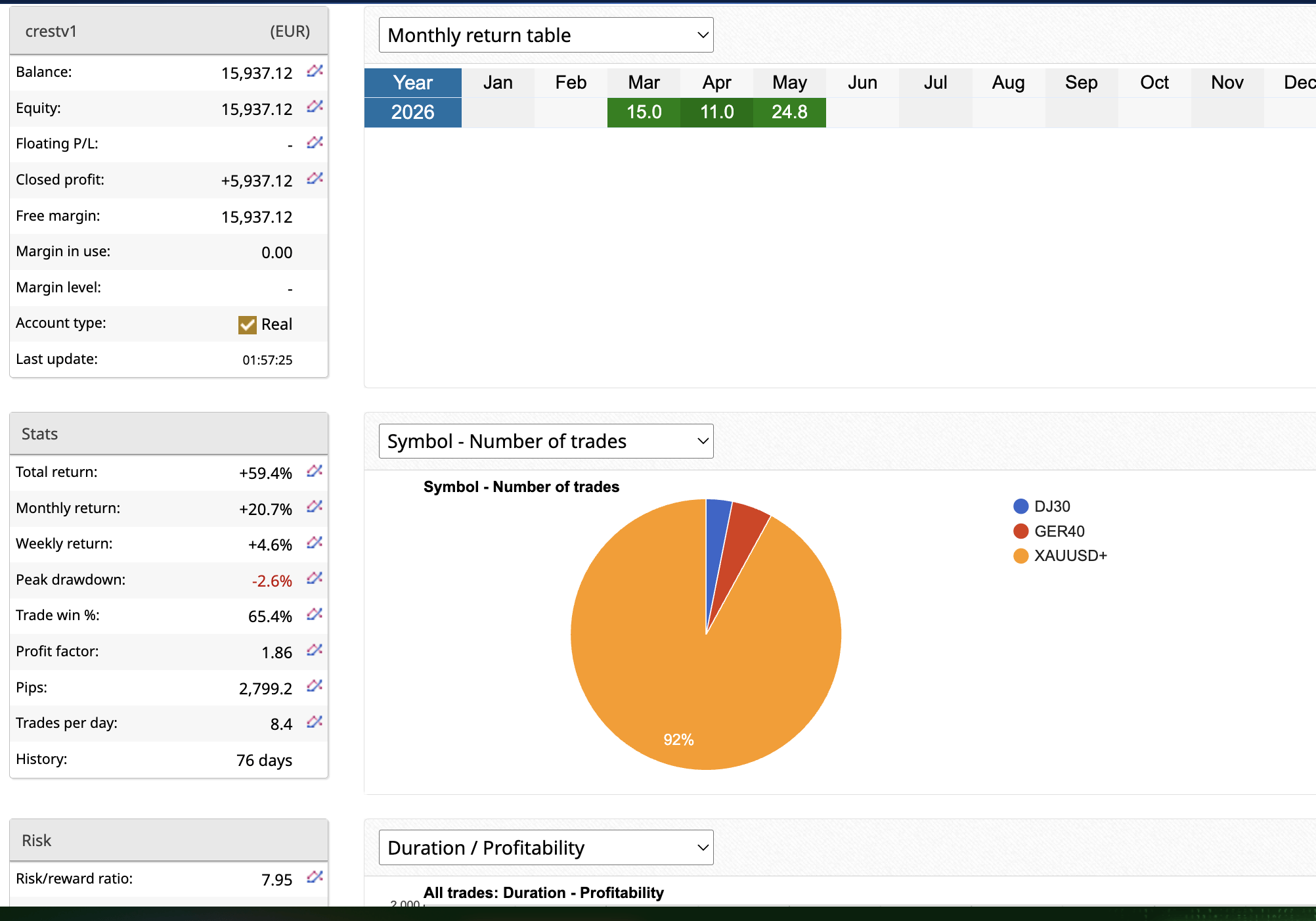Click the GER40 legend label
The height and width of the screenshot is (921, 1316).
(x=1059, y=531)
